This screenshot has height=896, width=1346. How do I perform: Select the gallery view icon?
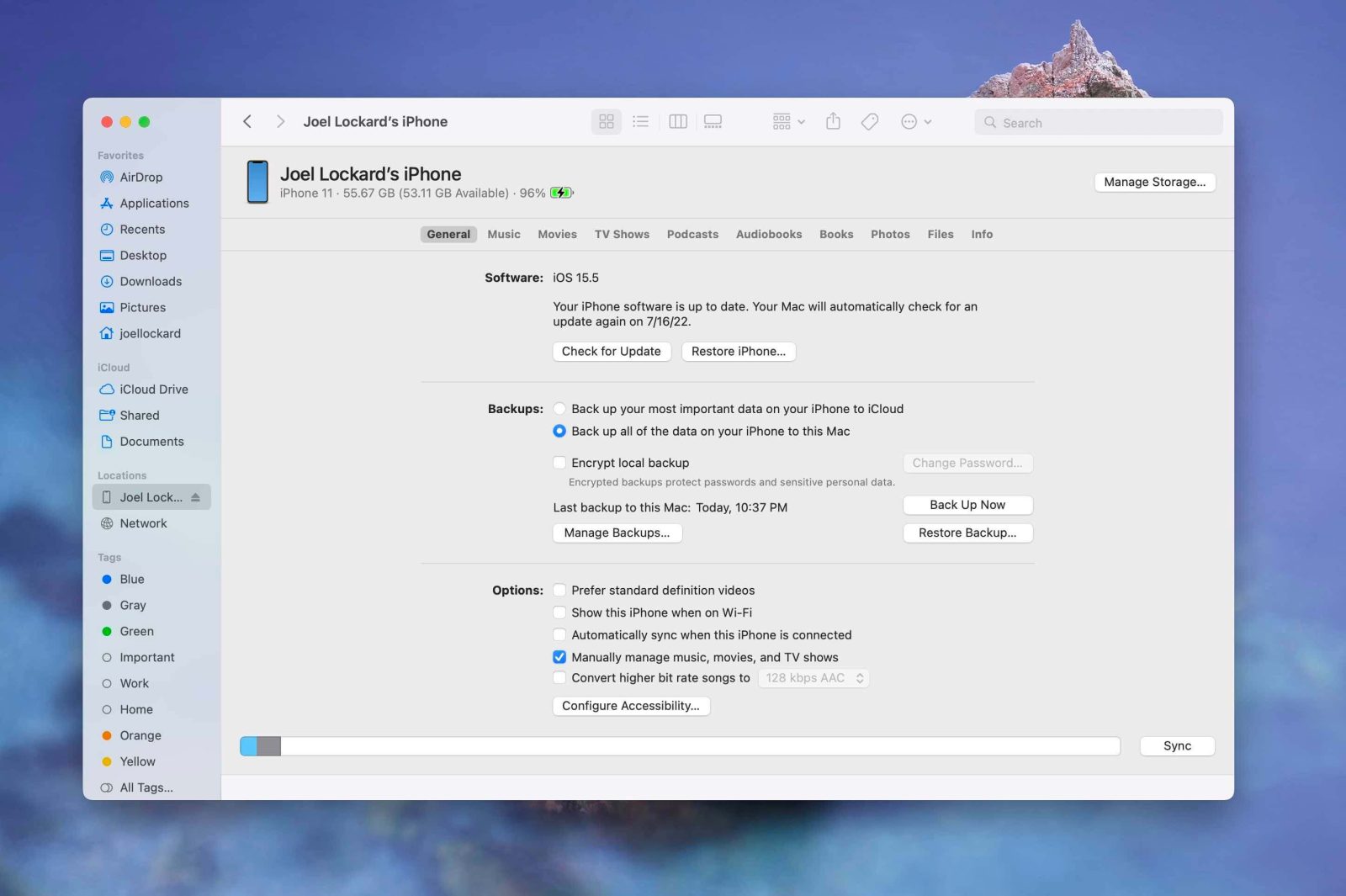tap(712, 121)
